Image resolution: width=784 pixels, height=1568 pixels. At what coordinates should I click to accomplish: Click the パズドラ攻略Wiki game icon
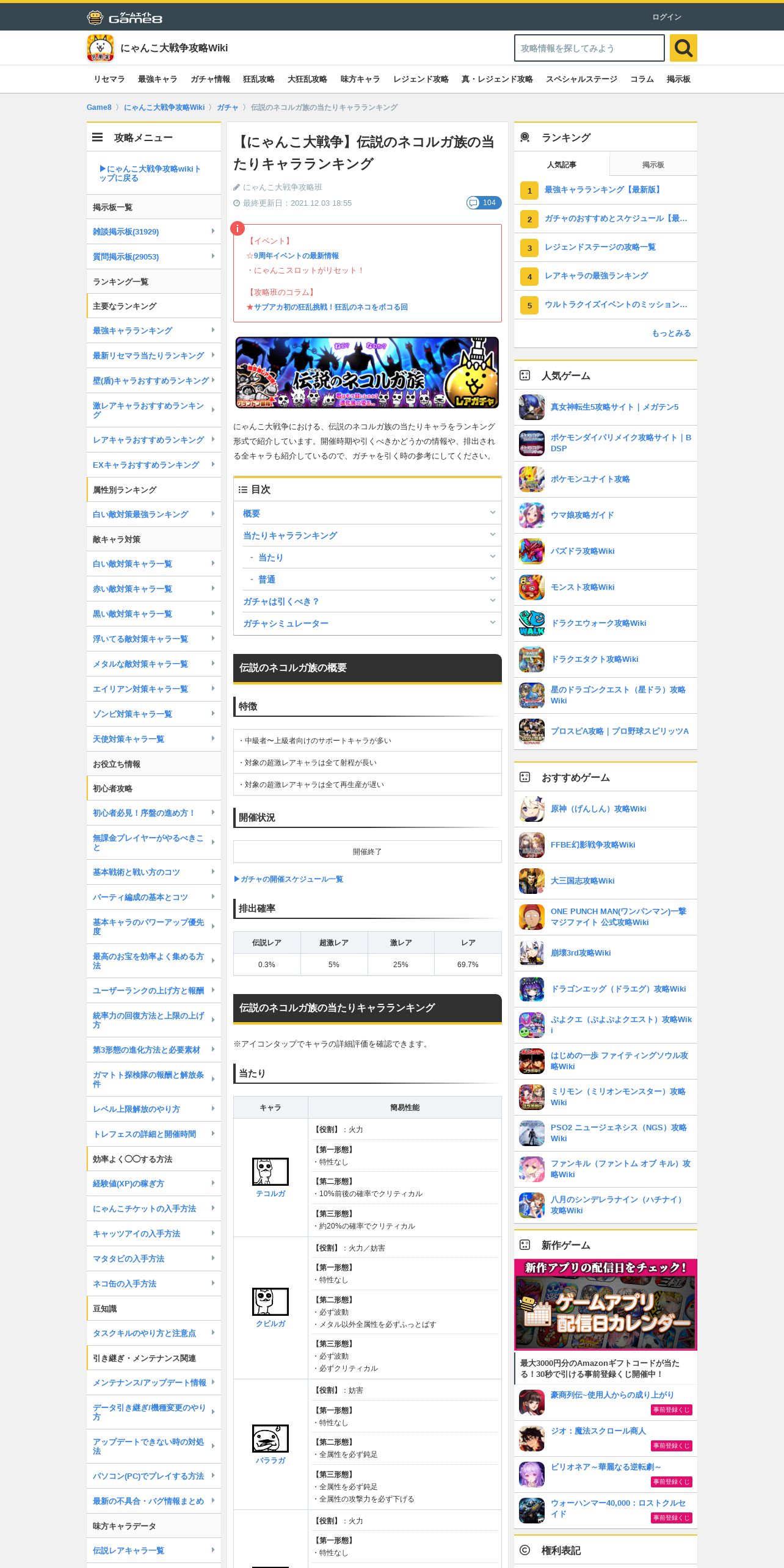[x=532, y=551]
